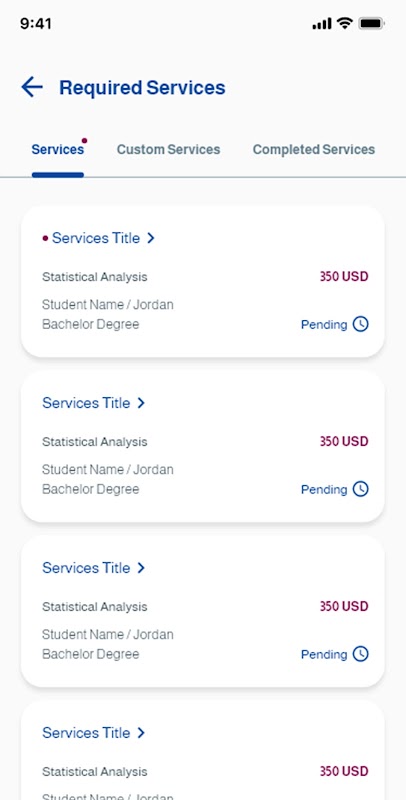
Task: Tap the cellular signal bars icon
Action: click(322, 24)
